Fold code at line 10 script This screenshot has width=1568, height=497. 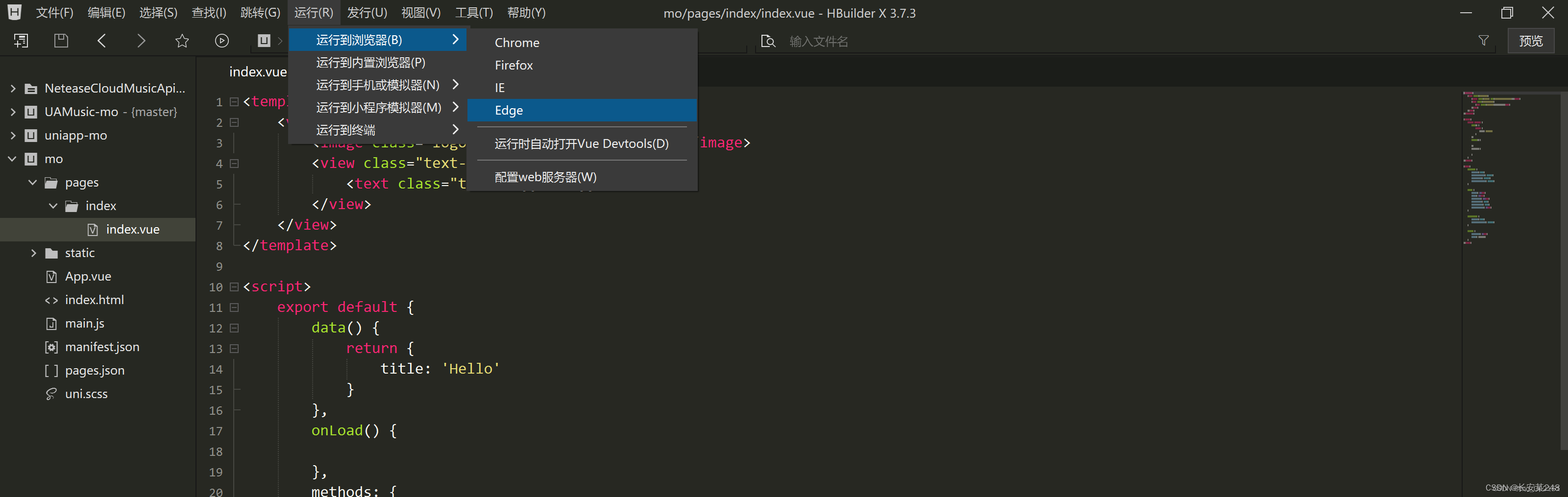[234, 287]
